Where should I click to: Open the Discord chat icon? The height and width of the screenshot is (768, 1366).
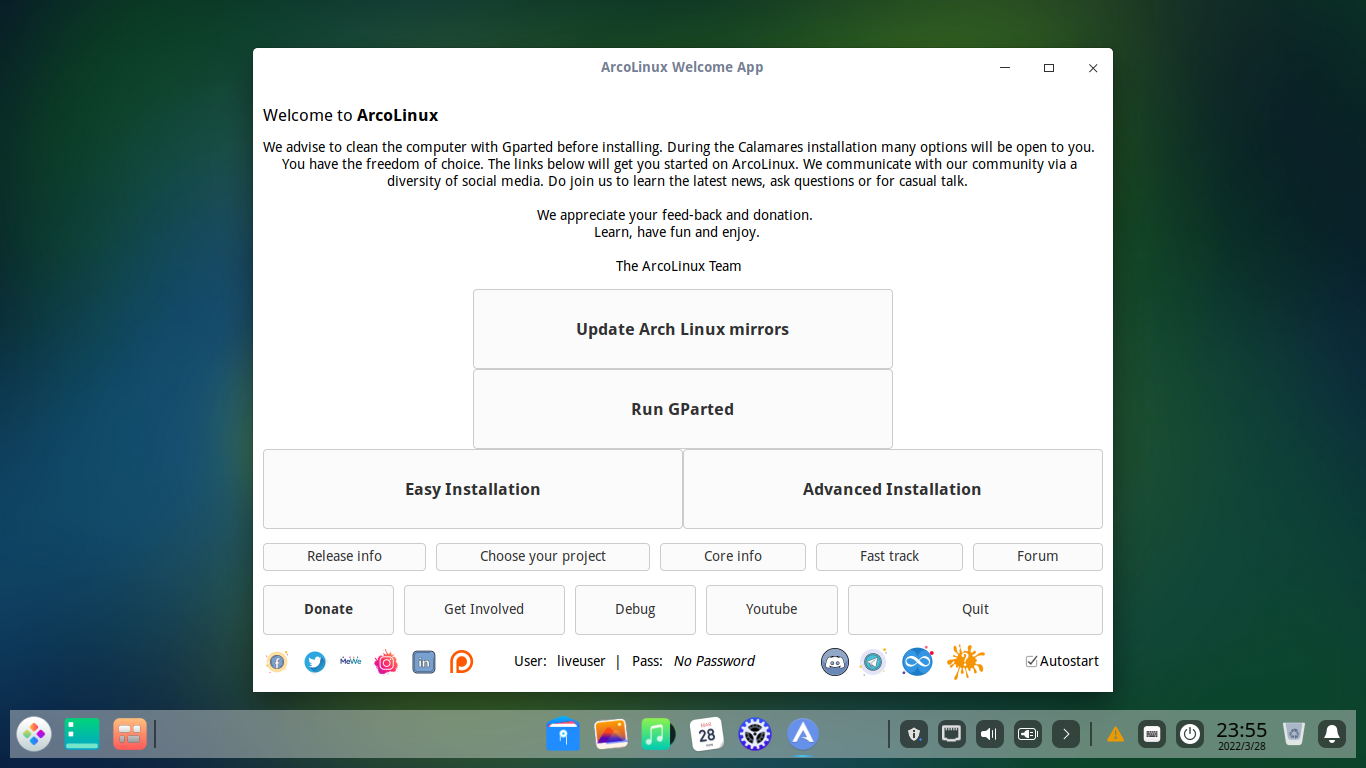pyautogui.click(x=835, y=662)
